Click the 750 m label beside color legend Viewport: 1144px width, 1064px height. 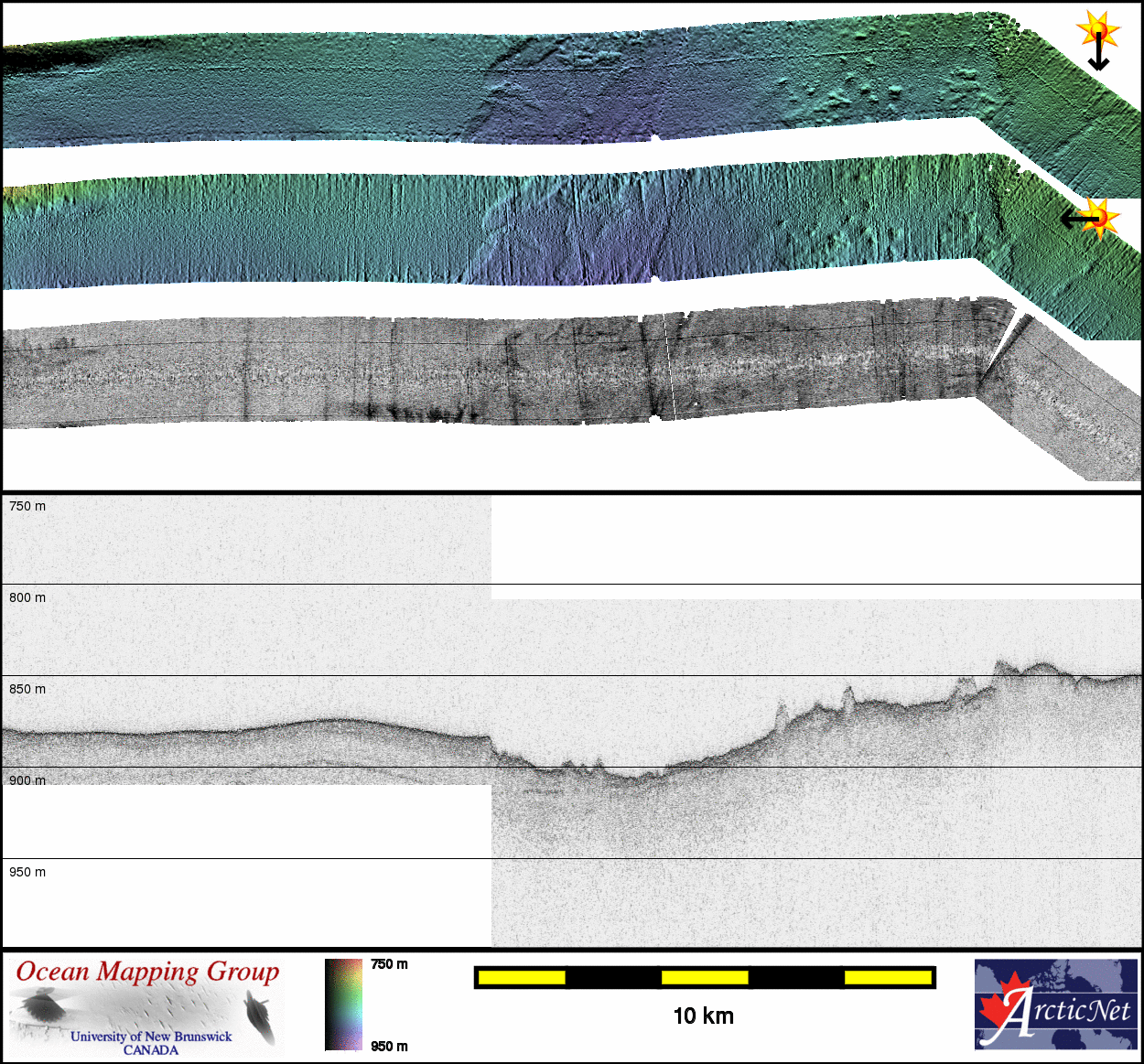pos(389,964)
